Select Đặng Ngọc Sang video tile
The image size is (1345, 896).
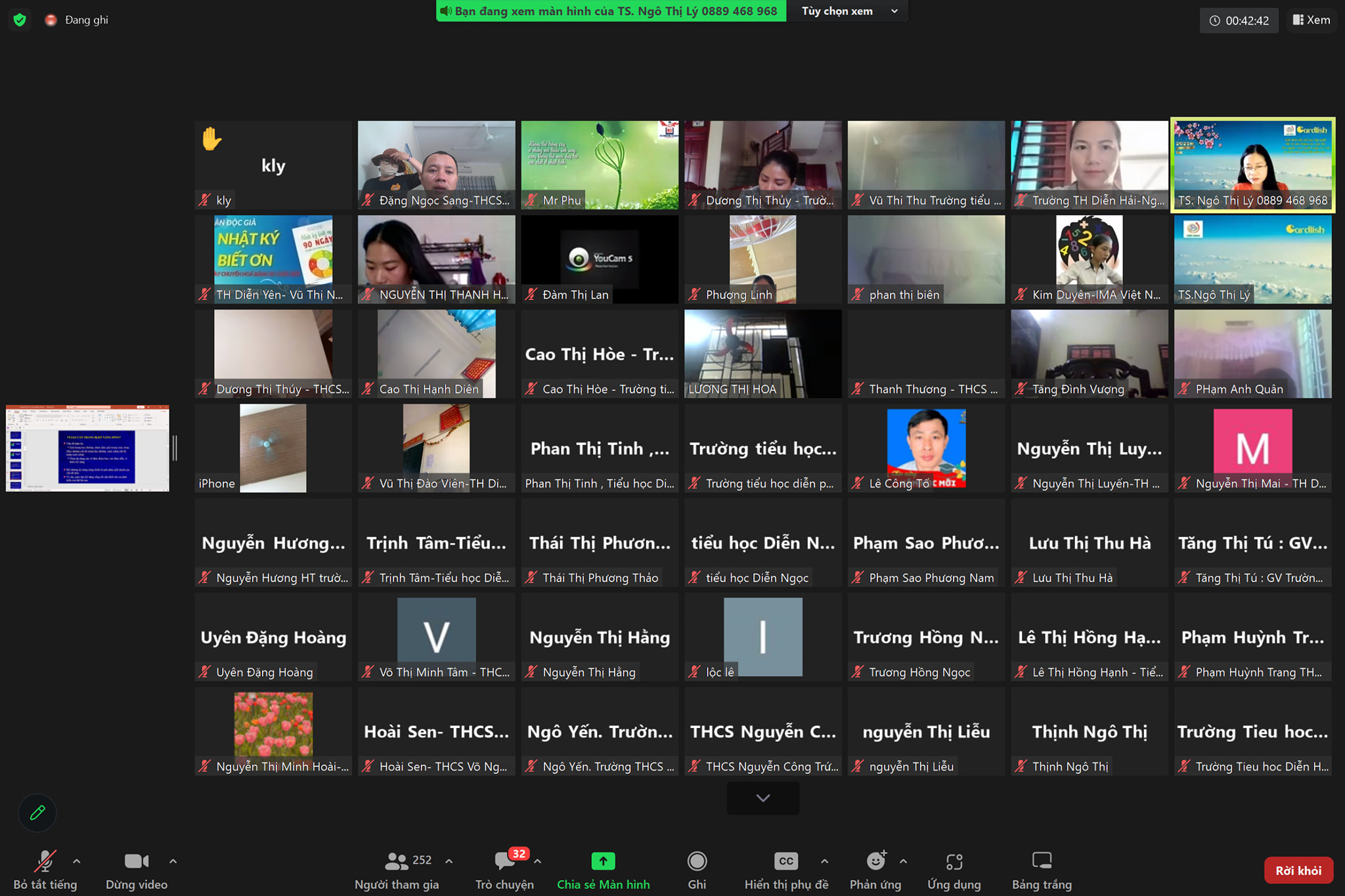point(436,165)
